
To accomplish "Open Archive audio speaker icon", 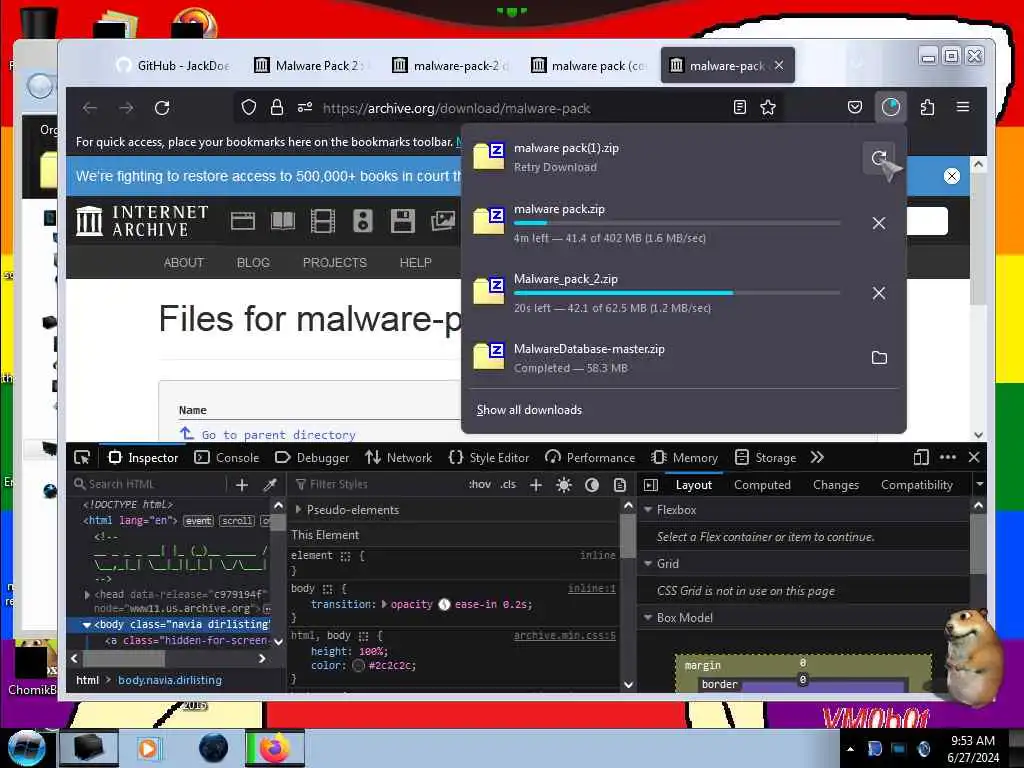I will tap(362, 221).
